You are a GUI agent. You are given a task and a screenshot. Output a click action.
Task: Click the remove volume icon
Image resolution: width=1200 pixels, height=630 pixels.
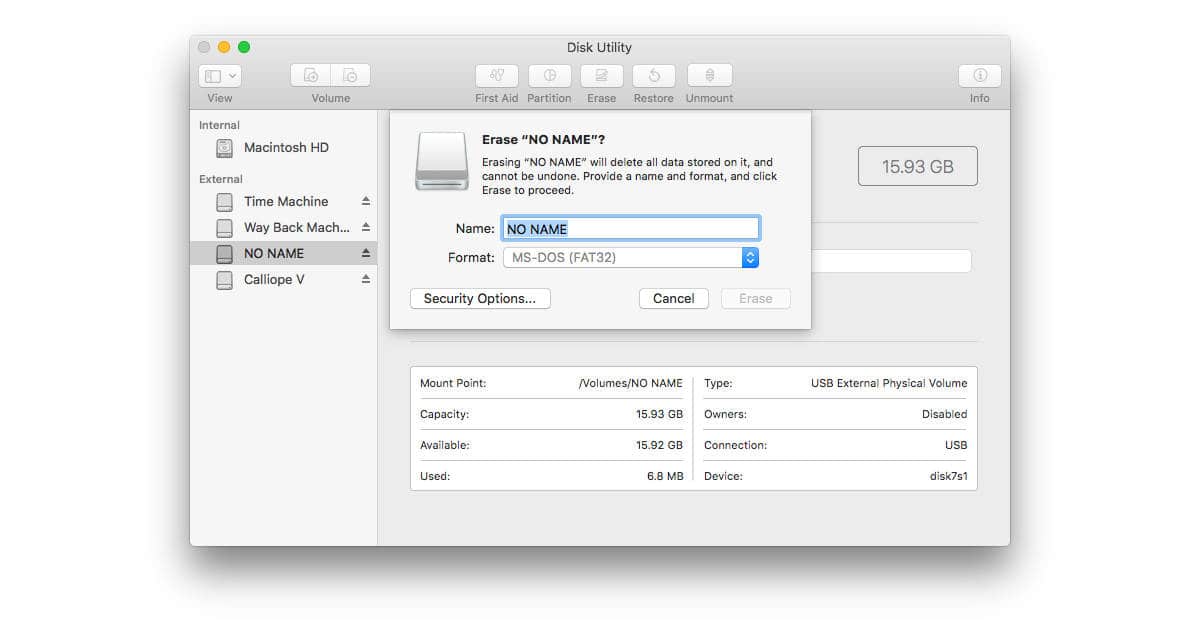pos(350,76)
